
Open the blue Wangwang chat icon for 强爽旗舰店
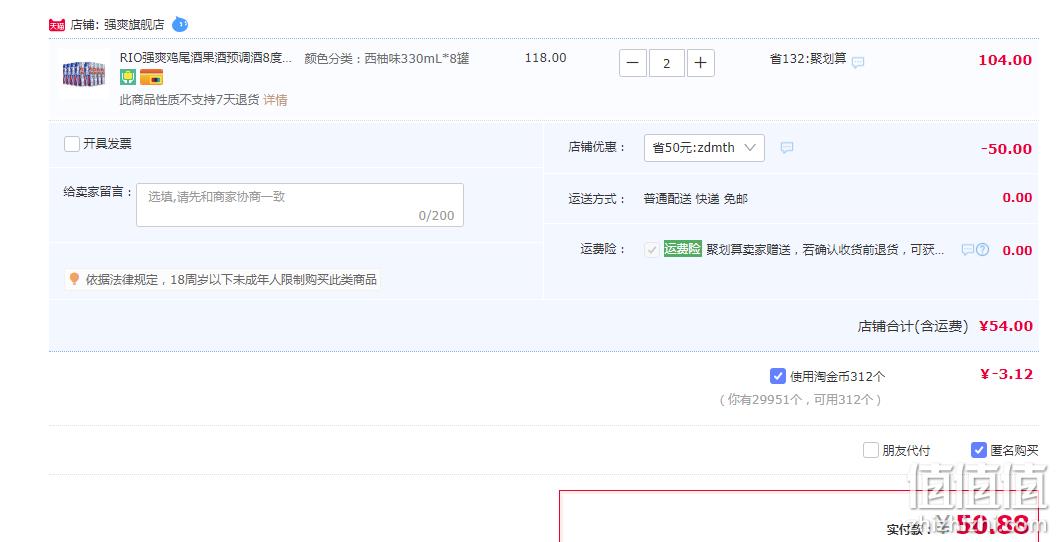click(x=180, y=24)
